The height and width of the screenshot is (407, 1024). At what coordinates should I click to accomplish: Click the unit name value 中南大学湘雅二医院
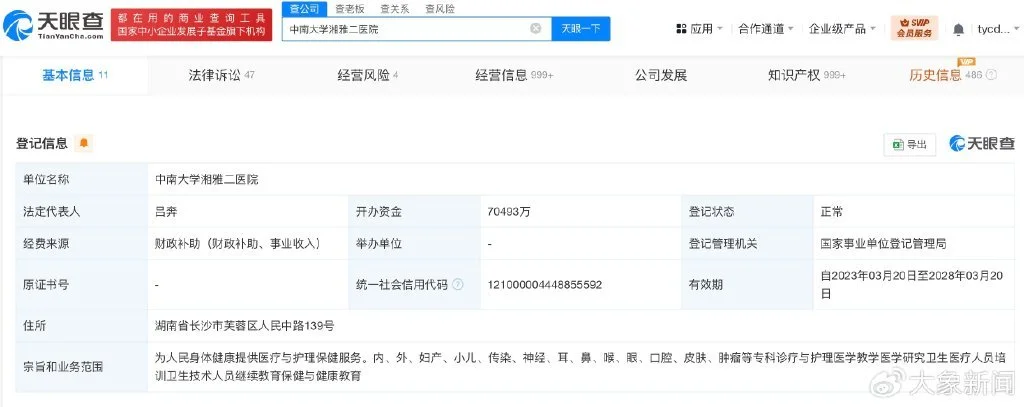point(206,180)
